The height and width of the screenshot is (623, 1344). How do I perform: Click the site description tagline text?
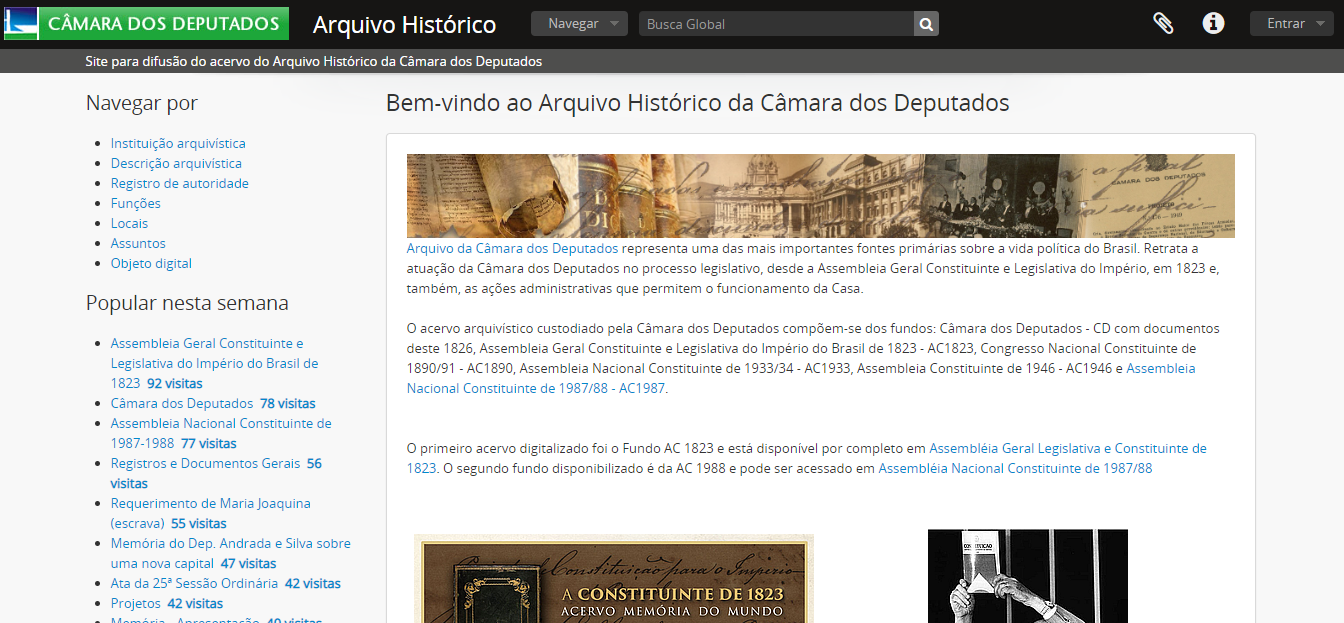click(x=314, y=61)
